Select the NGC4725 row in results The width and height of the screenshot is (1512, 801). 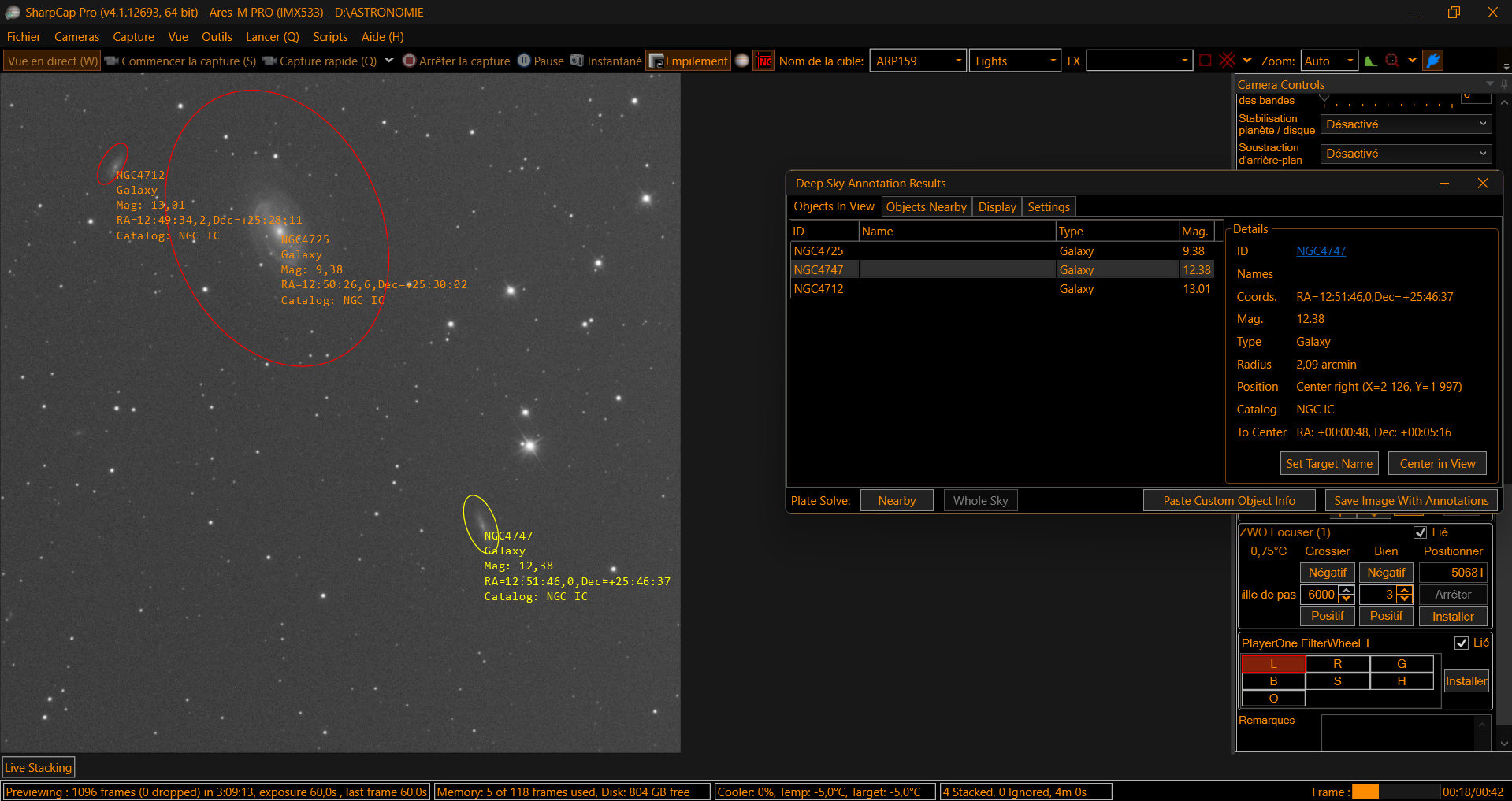coord(1001,251)
